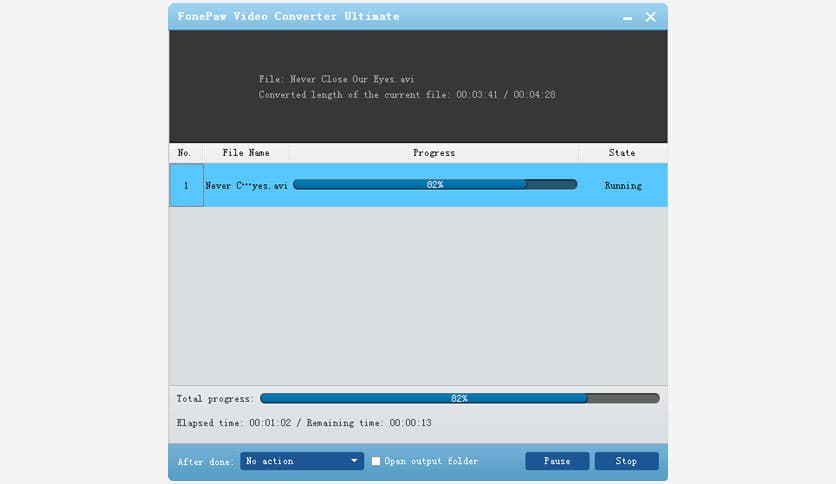The image size is (836, 484).
Task: Click the File Name column header
Action: click(246, 153)
